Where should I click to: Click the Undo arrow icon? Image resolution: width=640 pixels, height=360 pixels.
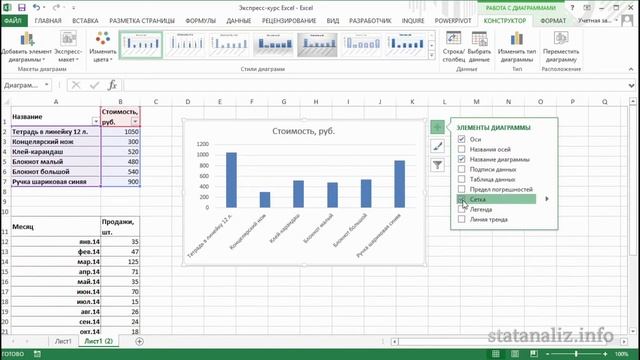pyautogui.click(x=36, y=7)
